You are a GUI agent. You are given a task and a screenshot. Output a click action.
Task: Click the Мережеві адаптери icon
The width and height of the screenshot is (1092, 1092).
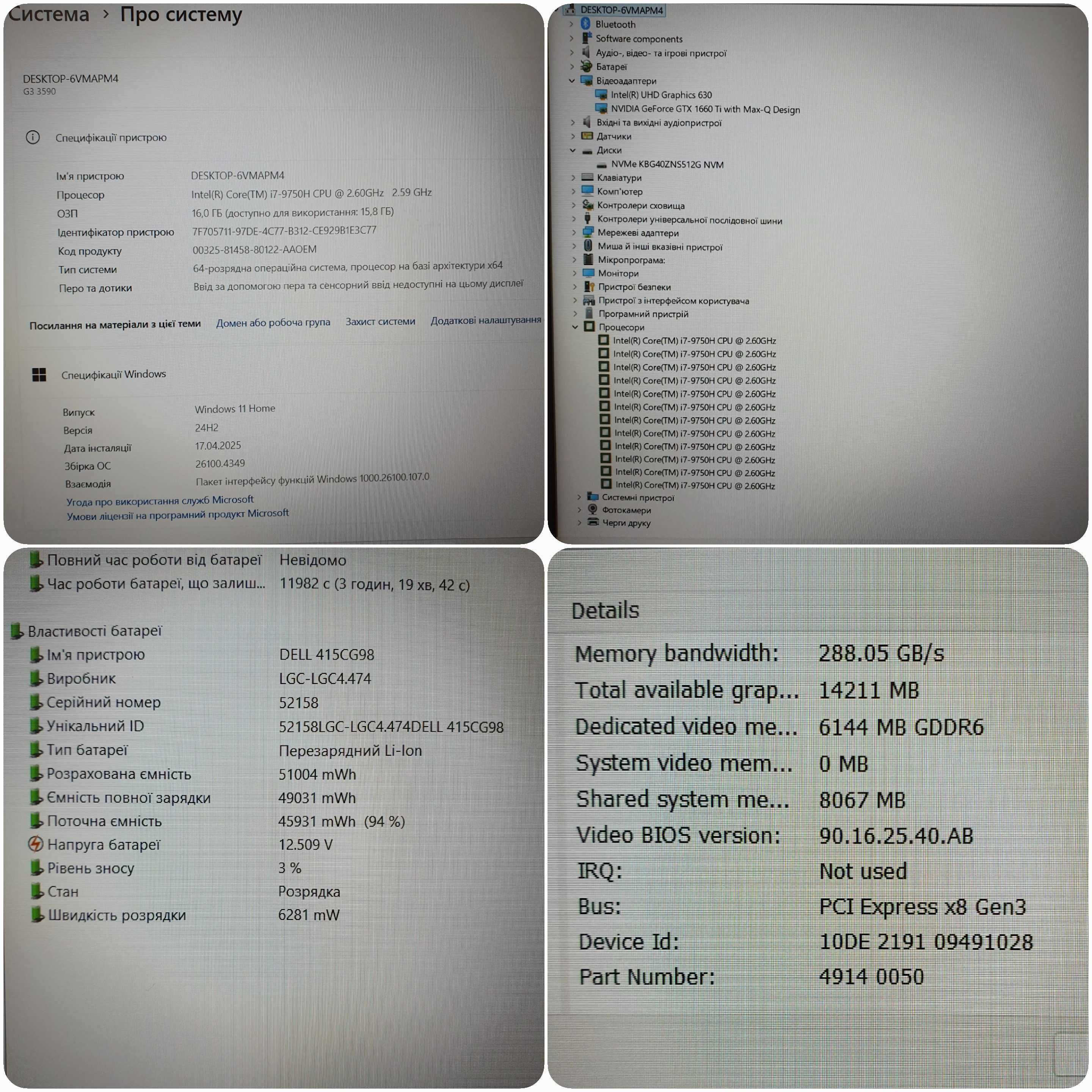click(588, 232)
